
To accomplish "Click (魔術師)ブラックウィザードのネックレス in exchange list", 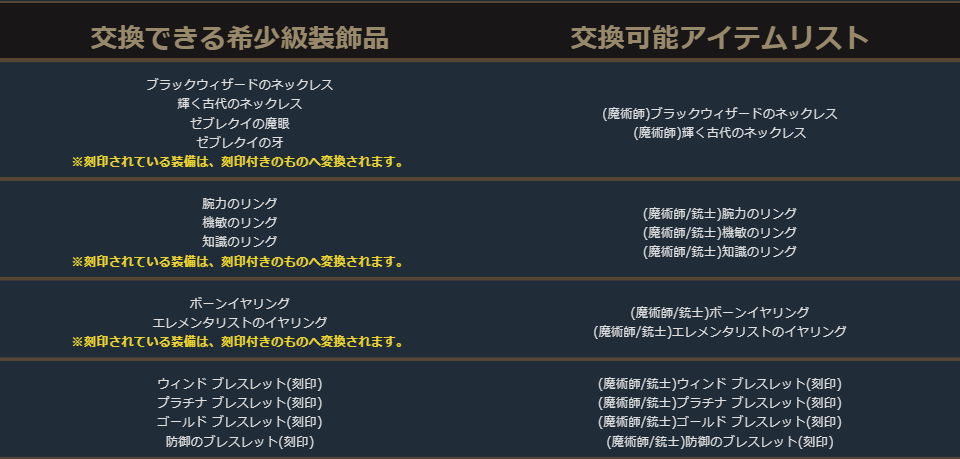I will 719,113.
